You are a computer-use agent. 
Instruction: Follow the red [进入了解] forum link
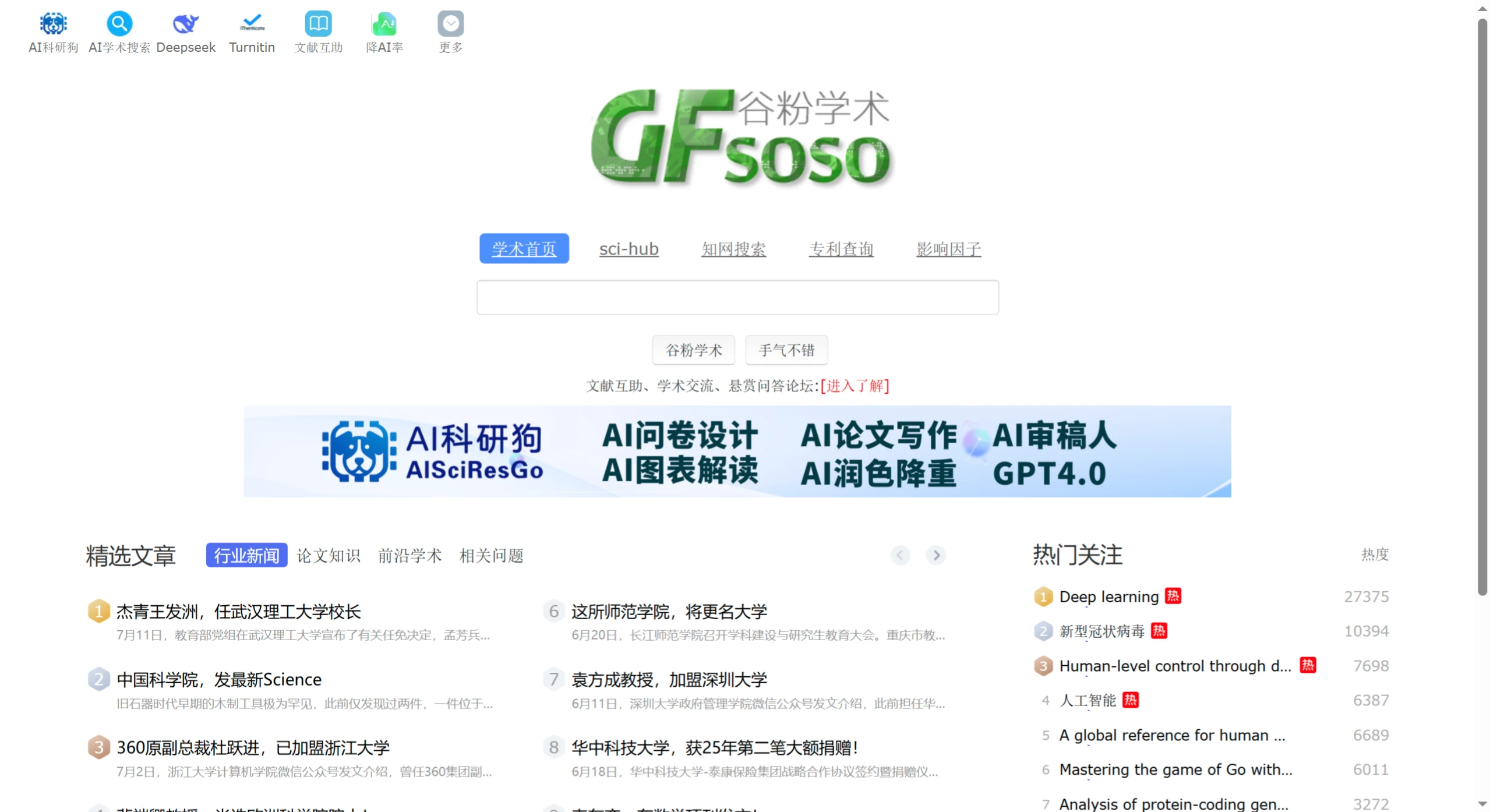855,386
